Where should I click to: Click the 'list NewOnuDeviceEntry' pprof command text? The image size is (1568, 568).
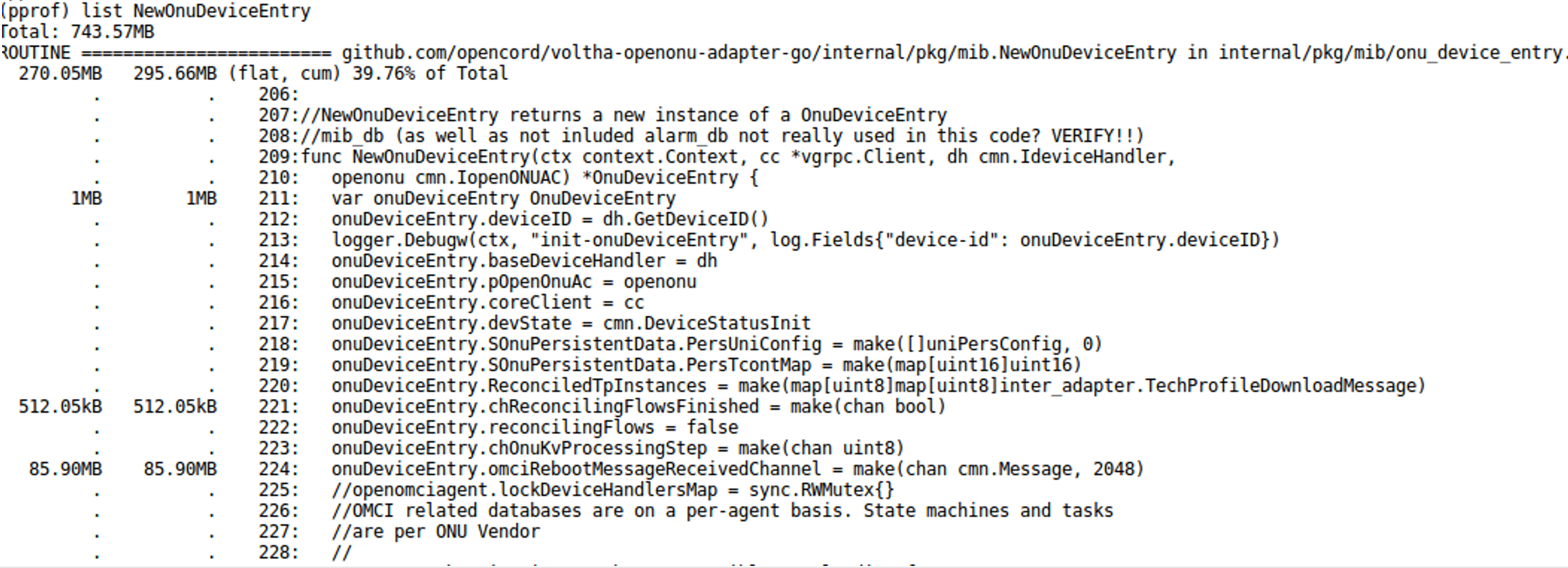point(196,11)
